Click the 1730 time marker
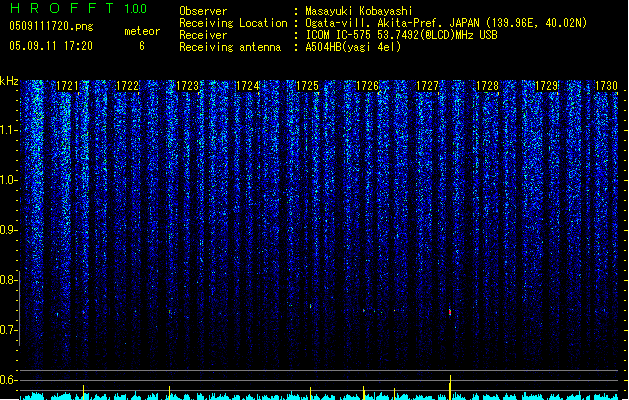The width and height of the screenshot is (629, 400). pos(607,86)
